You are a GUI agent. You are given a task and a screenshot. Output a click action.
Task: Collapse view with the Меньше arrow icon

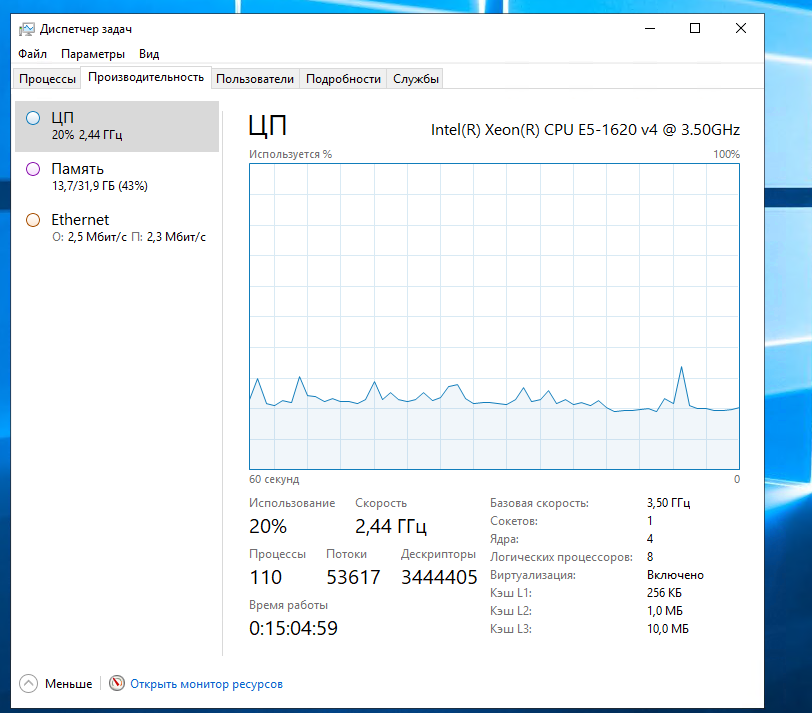click(28, 684)
